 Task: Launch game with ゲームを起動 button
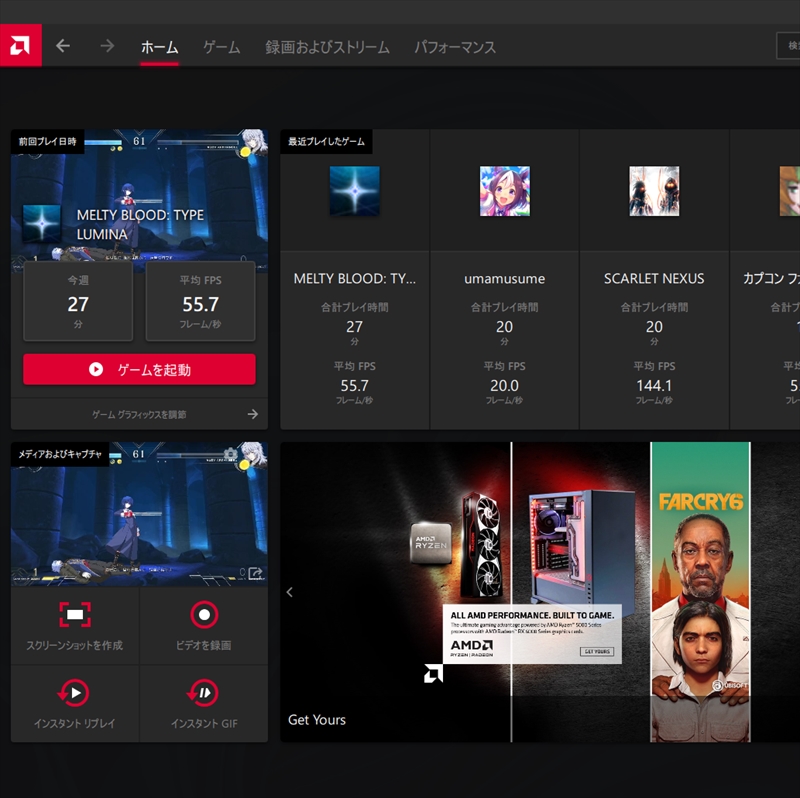[139, 369]
